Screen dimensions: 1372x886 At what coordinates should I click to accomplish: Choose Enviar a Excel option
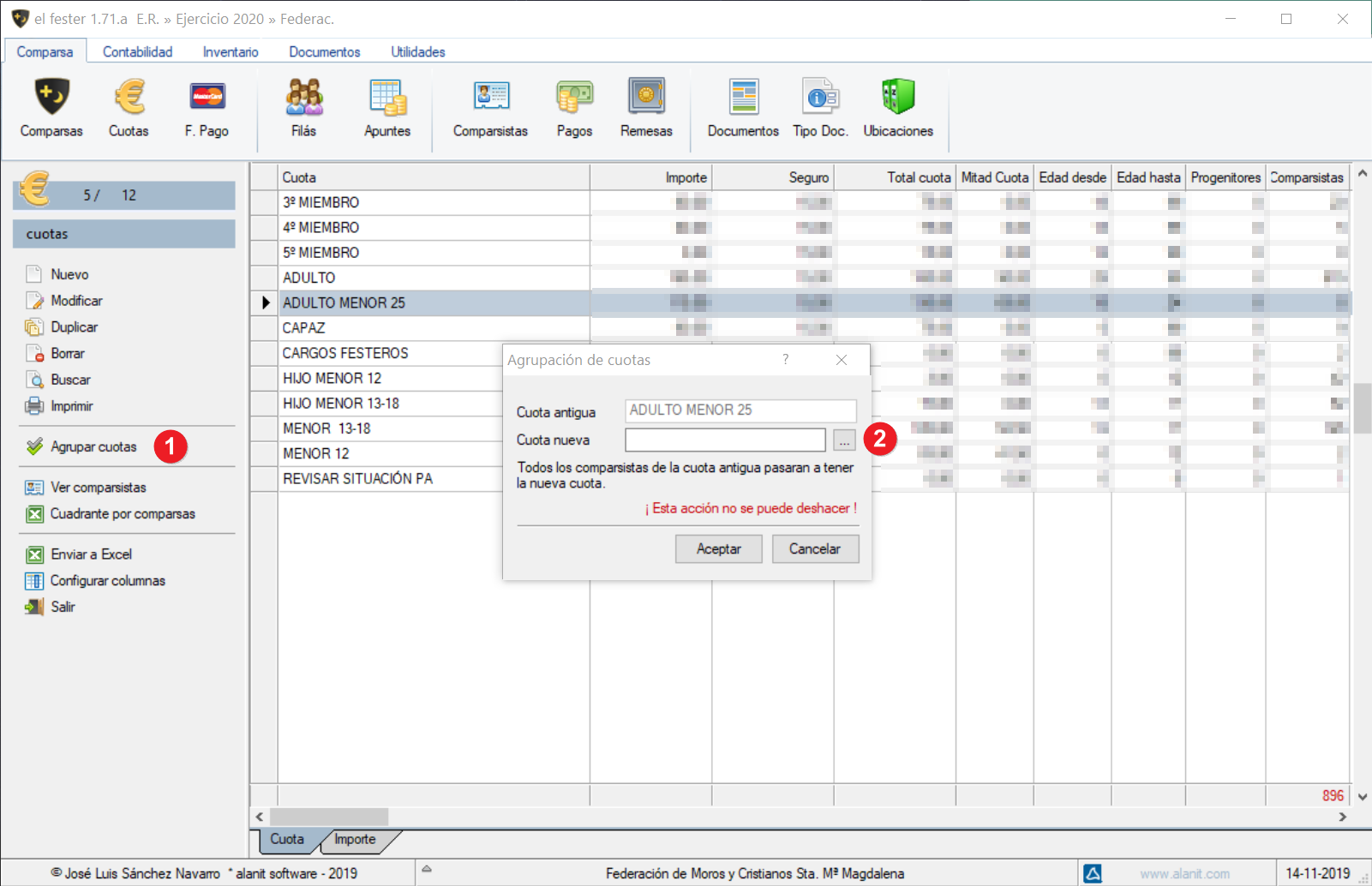[91, 554]
